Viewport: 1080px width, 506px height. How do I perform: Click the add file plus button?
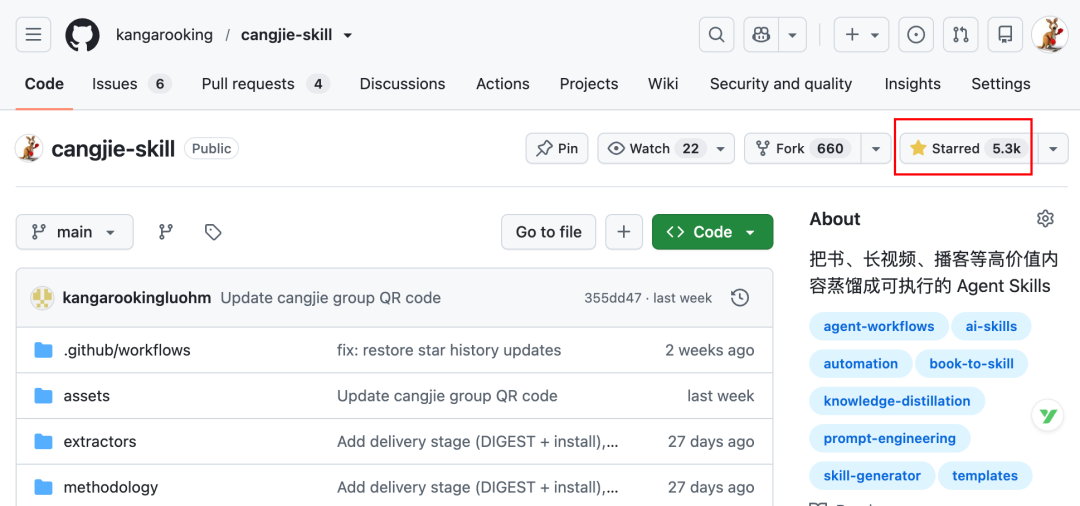coord(624,232)
